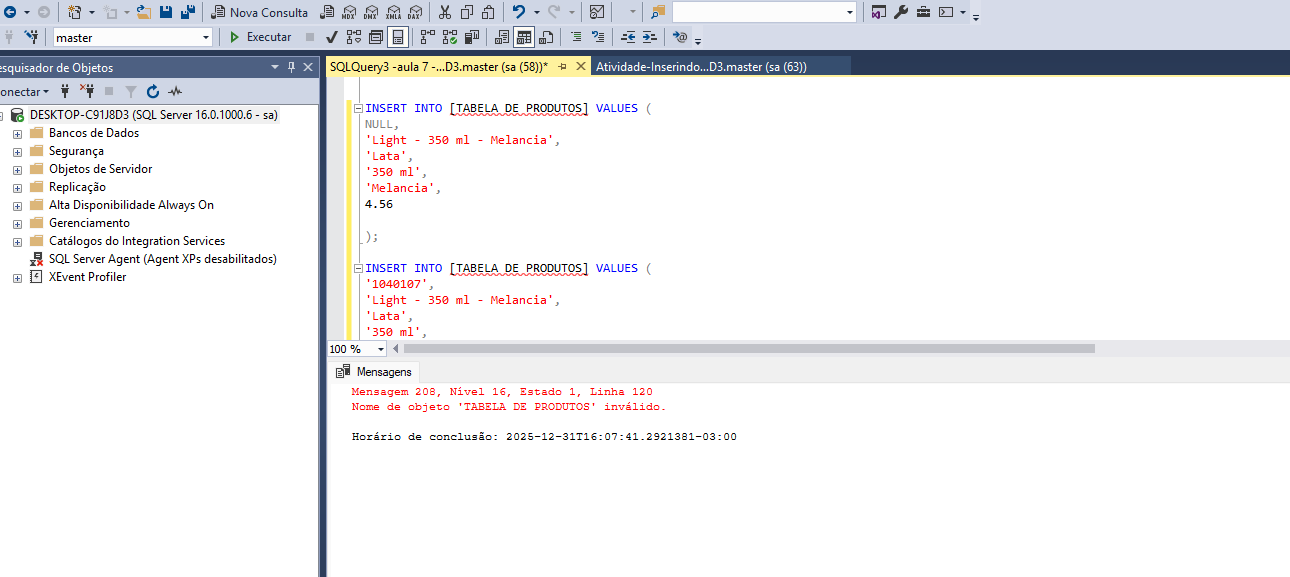
Task: Click the uncomment selected lines icon
Action: click(x=598, y=37)
